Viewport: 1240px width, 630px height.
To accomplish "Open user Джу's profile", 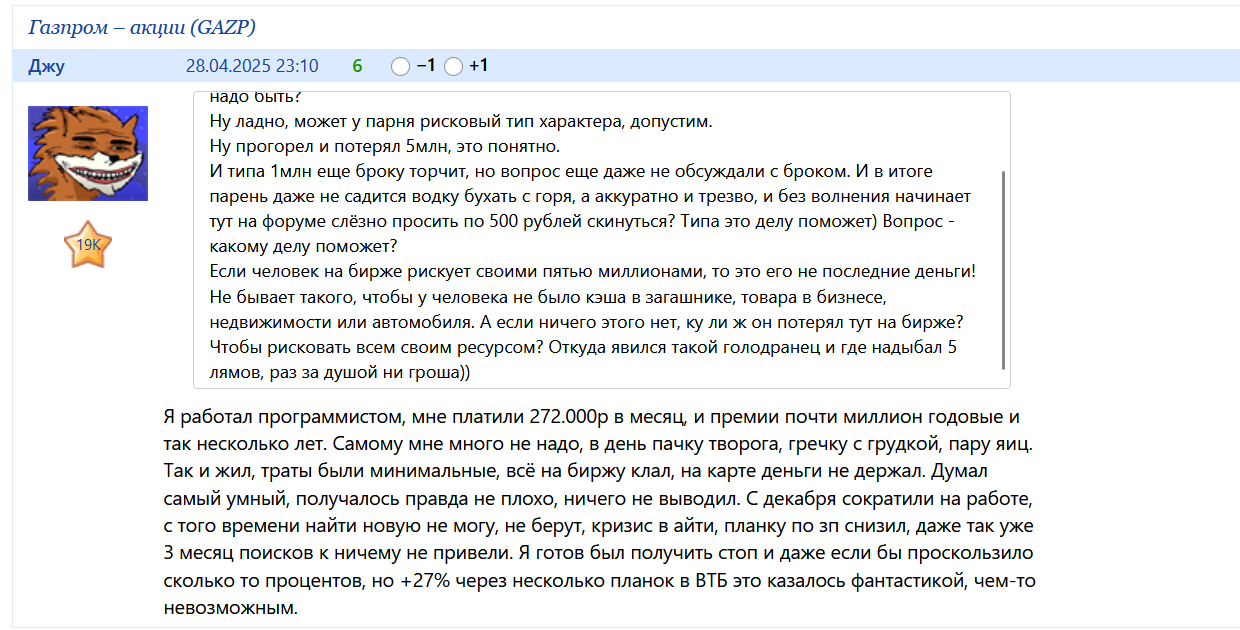I will pos(46,67).
